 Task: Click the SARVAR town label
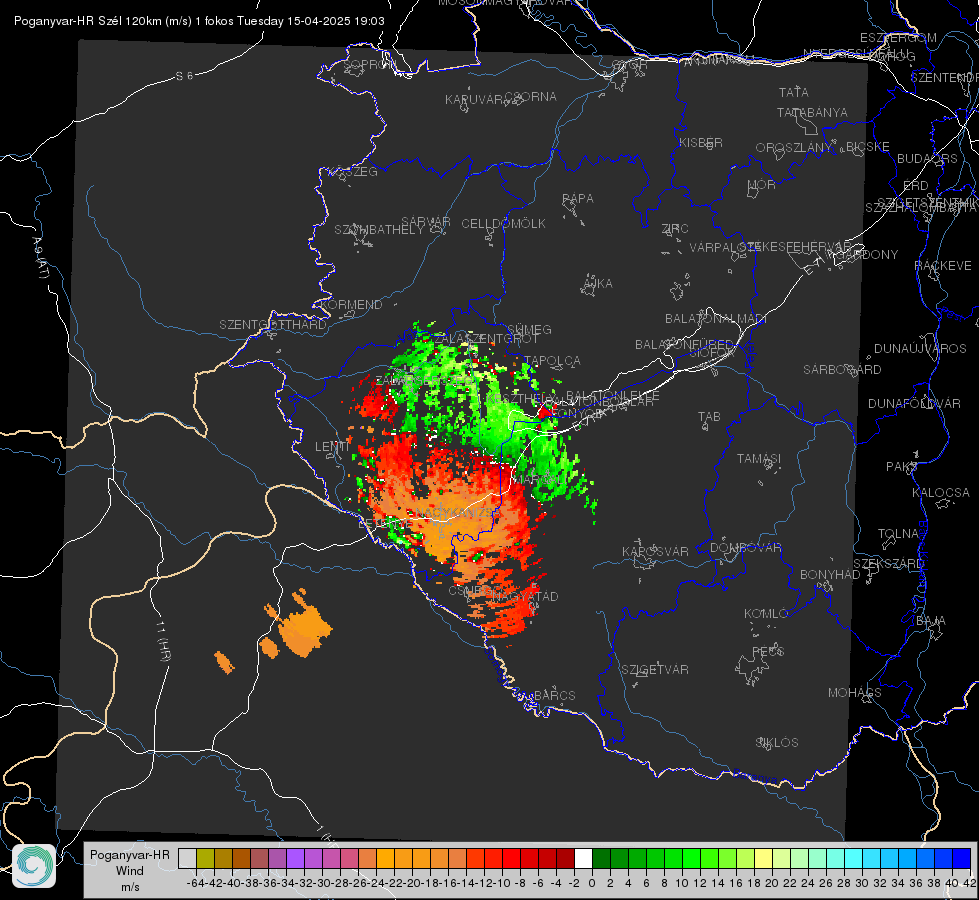(426, 222)
